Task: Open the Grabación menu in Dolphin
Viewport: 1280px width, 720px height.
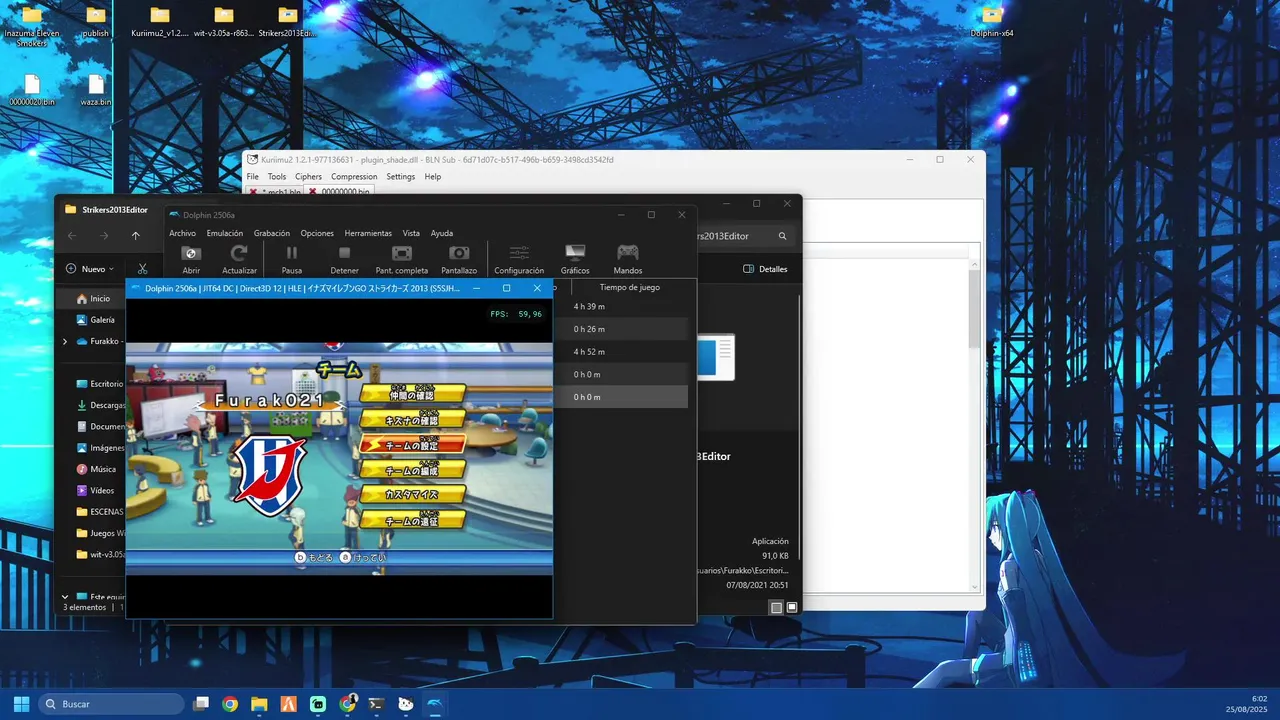Action: [272, 233]
